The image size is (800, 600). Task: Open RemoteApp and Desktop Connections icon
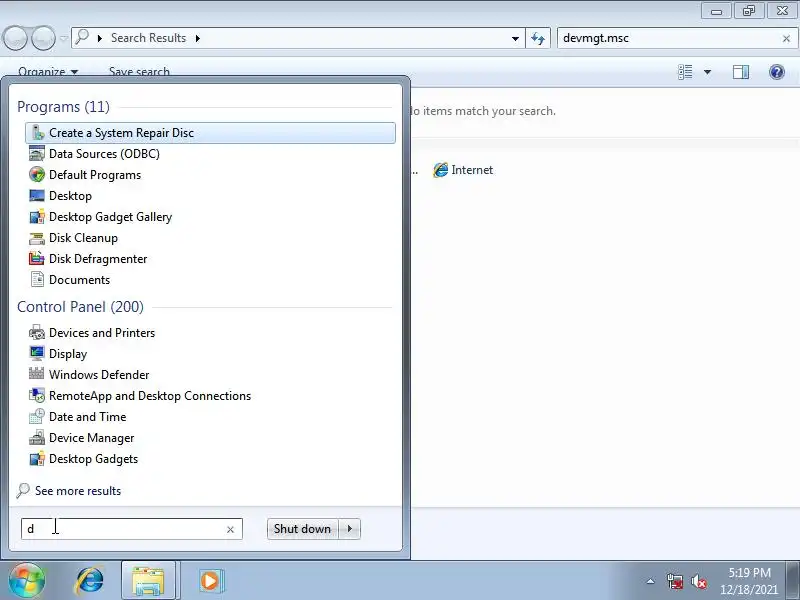coord(37,395)
